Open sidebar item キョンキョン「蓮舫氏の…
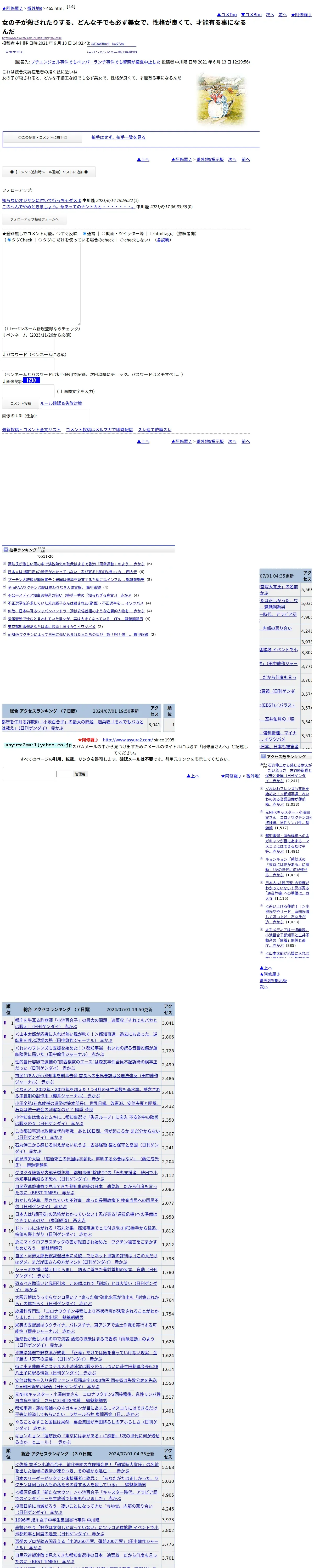 pyautogui.click(x=287, y=867)
